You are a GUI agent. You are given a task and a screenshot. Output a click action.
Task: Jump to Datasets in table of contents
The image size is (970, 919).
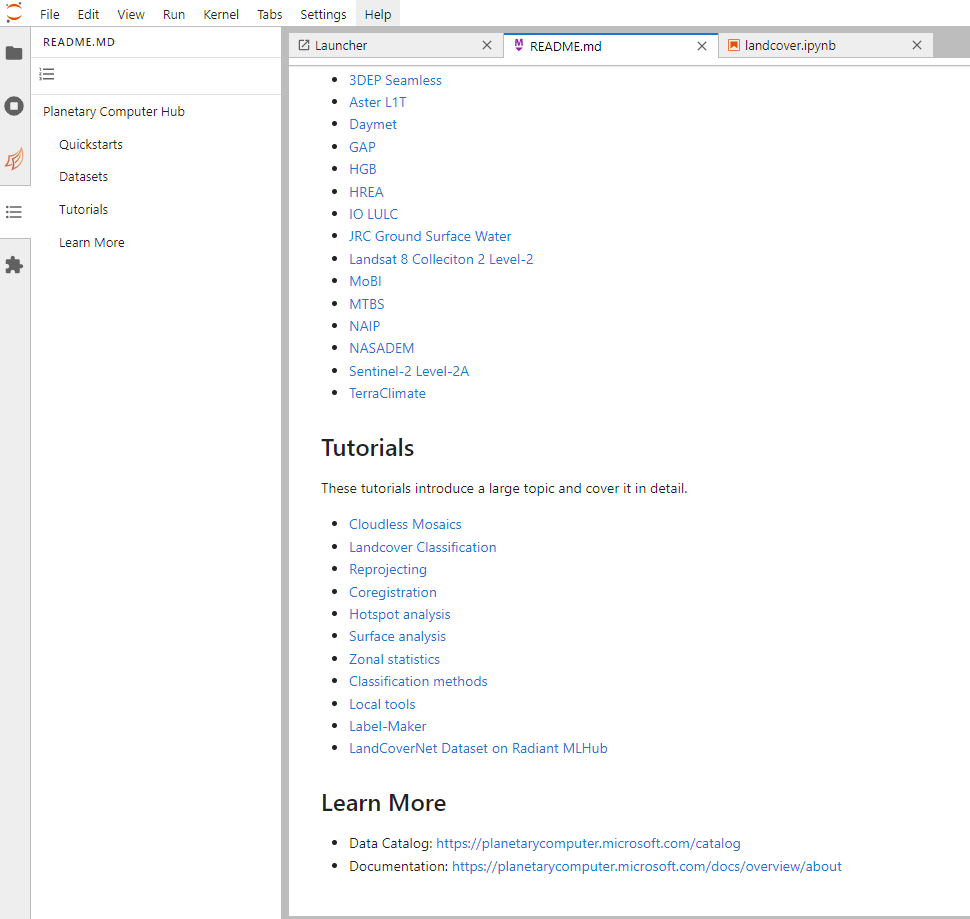(x=84, y=176)
